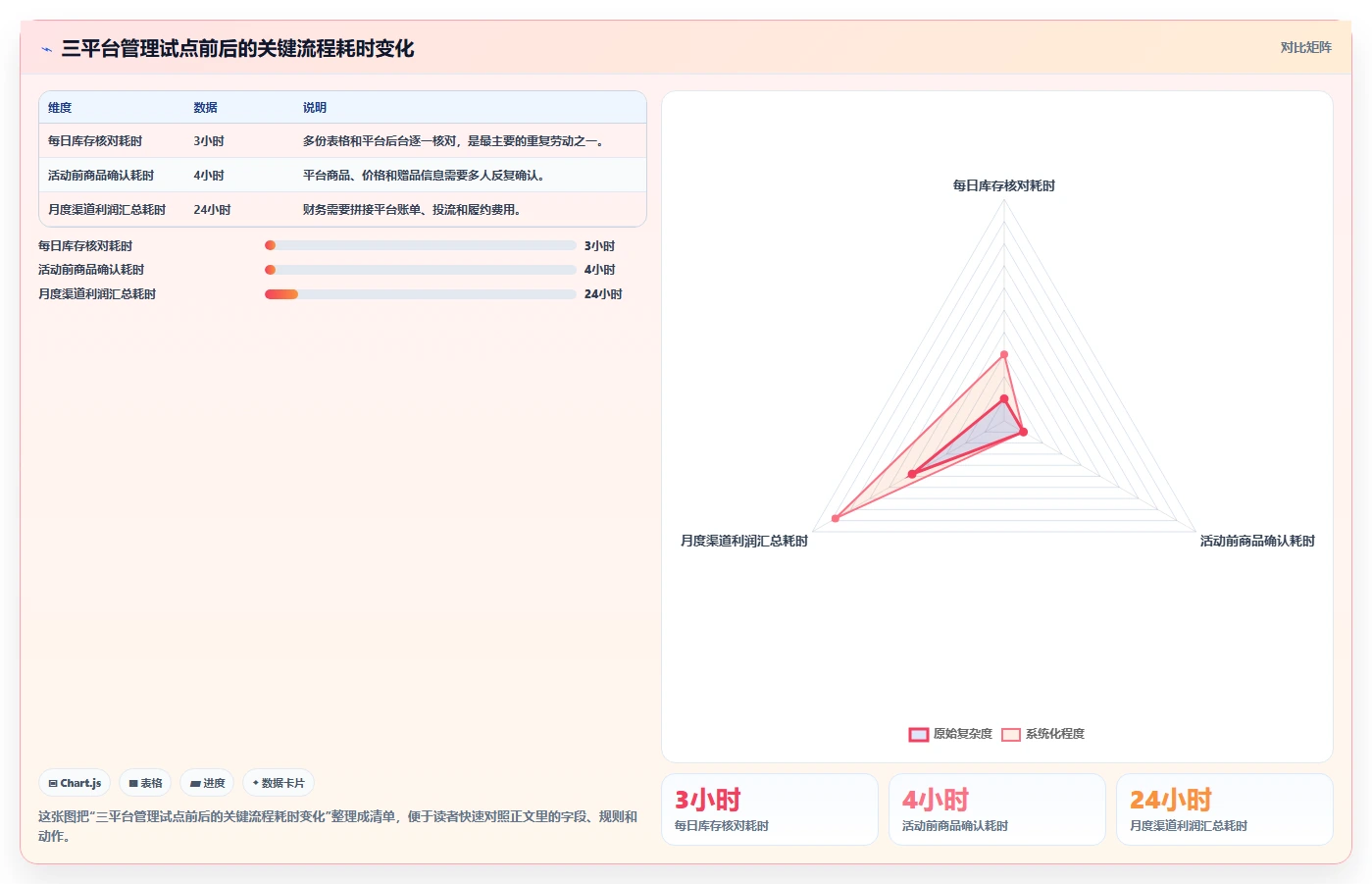The height and width of the screenshot is (884, 1372).
Task: Click the 说明 column header
Action: click(315, 108)
